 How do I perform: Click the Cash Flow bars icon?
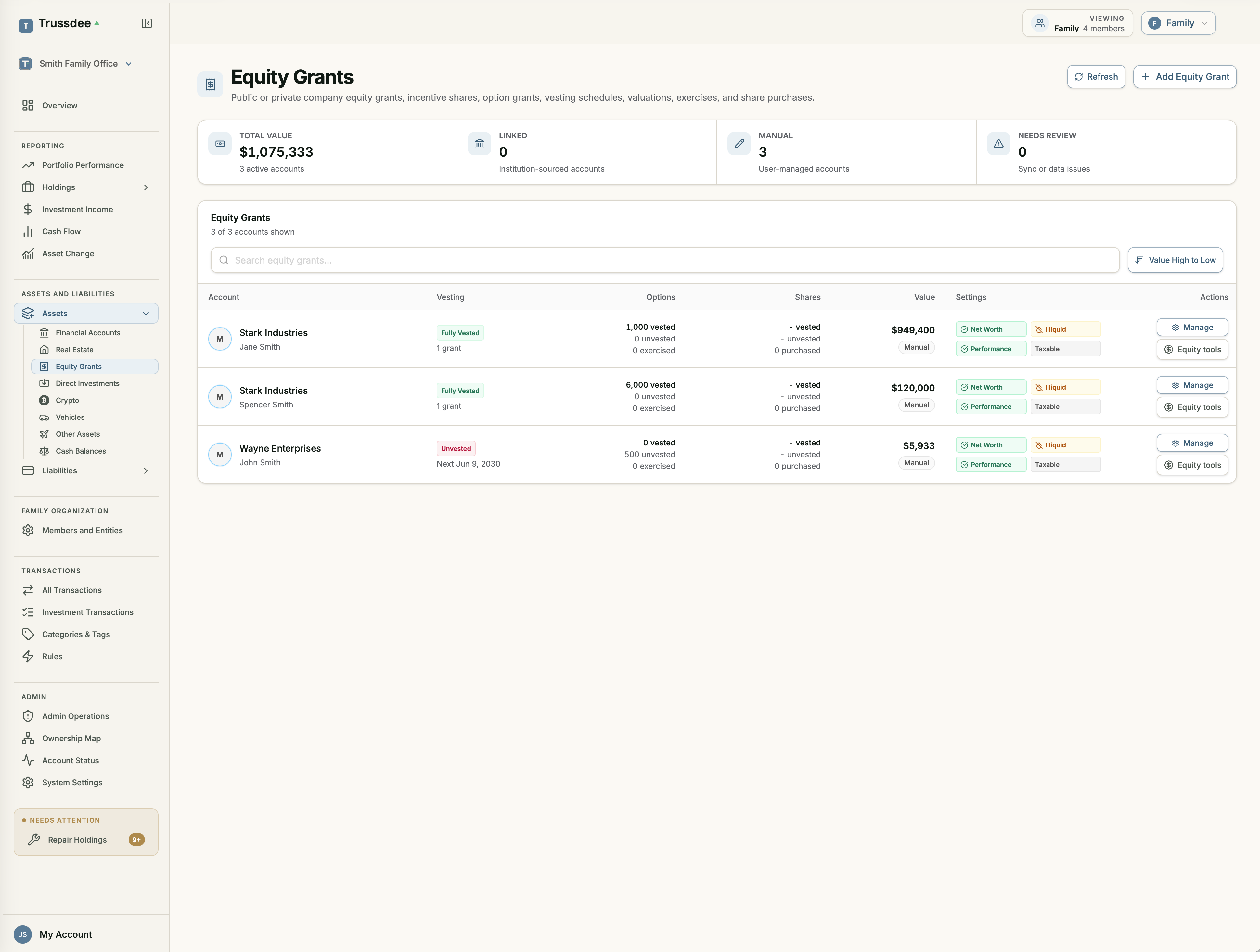28,231
